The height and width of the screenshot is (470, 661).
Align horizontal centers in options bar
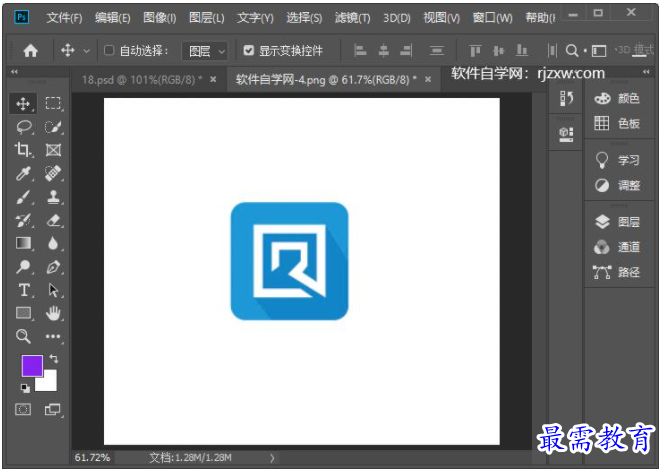coord(383,51)
